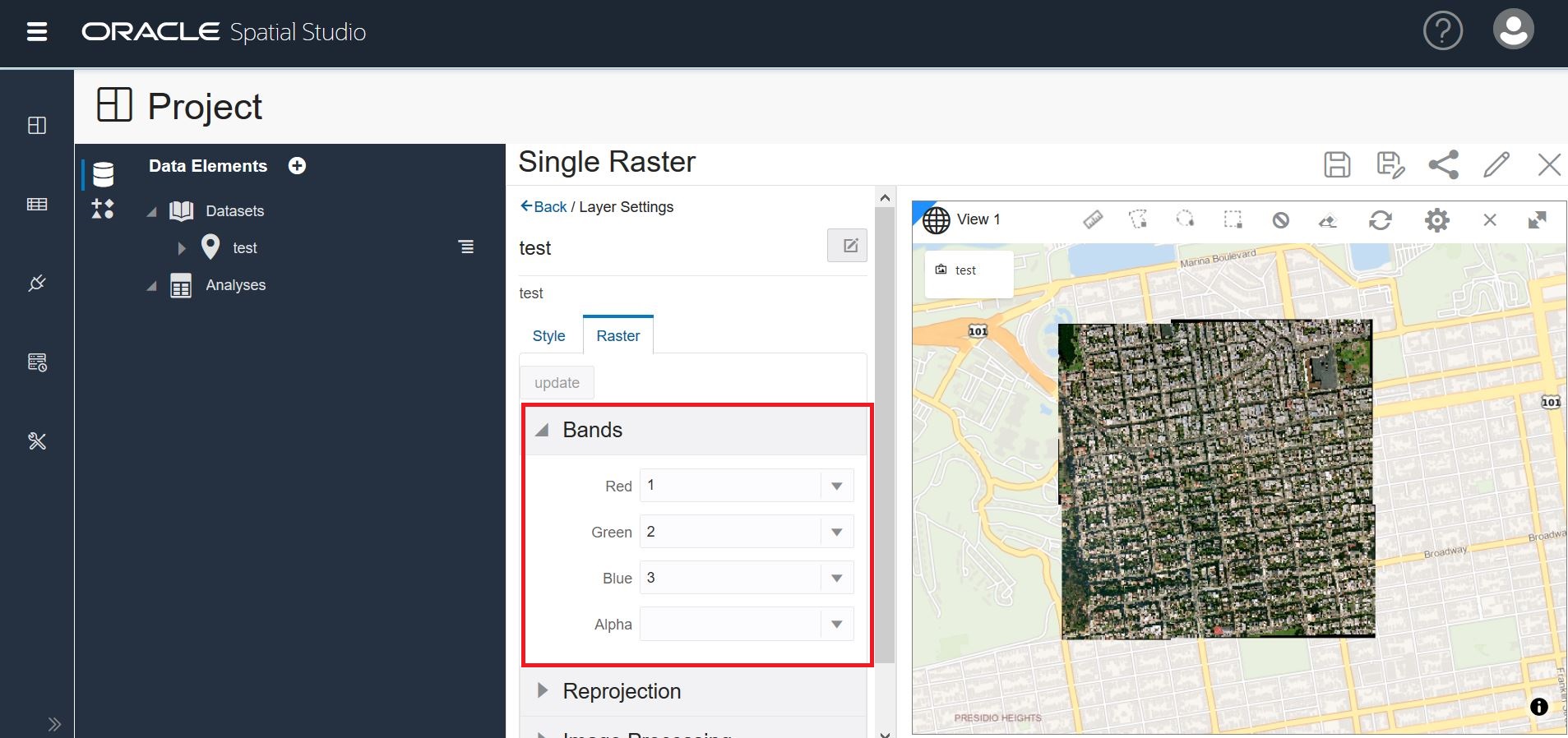Screen dimensions: 1568x738
Task: Select the Datasets tree item
Action: (235, 211)
